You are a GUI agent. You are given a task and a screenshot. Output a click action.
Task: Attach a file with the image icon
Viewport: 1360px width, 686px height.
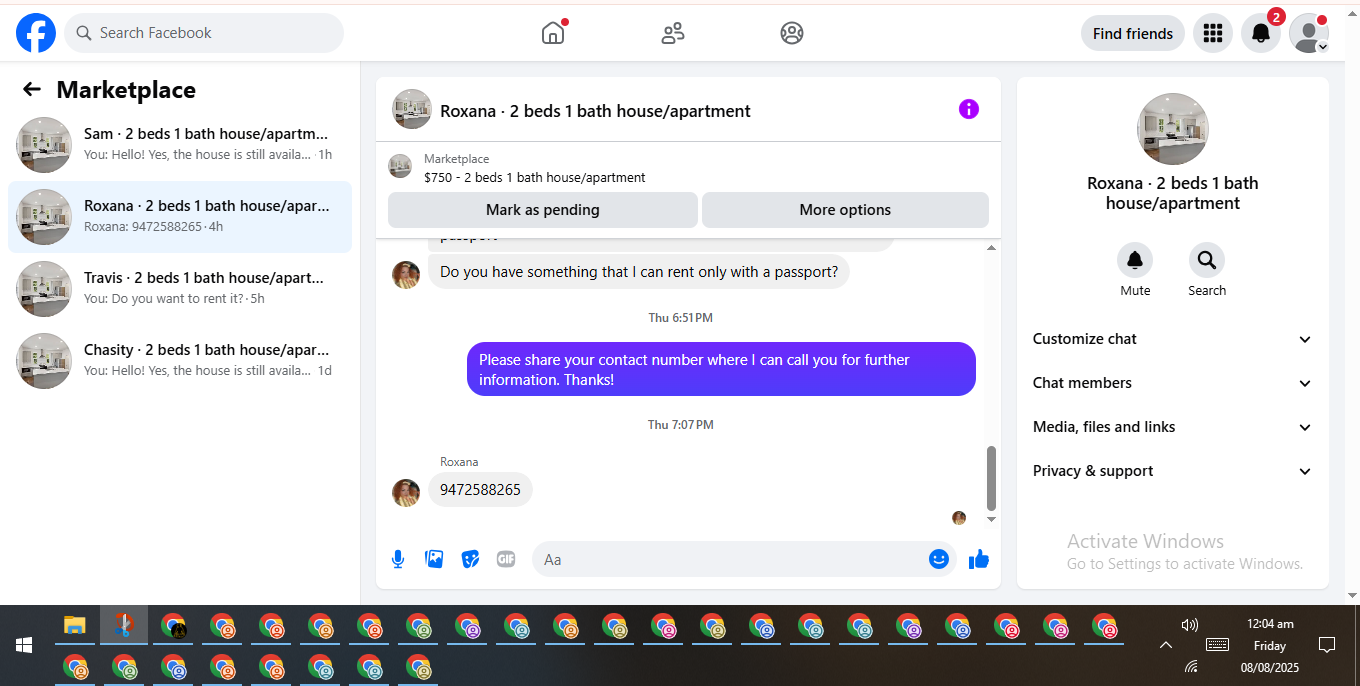pos(434,559)
